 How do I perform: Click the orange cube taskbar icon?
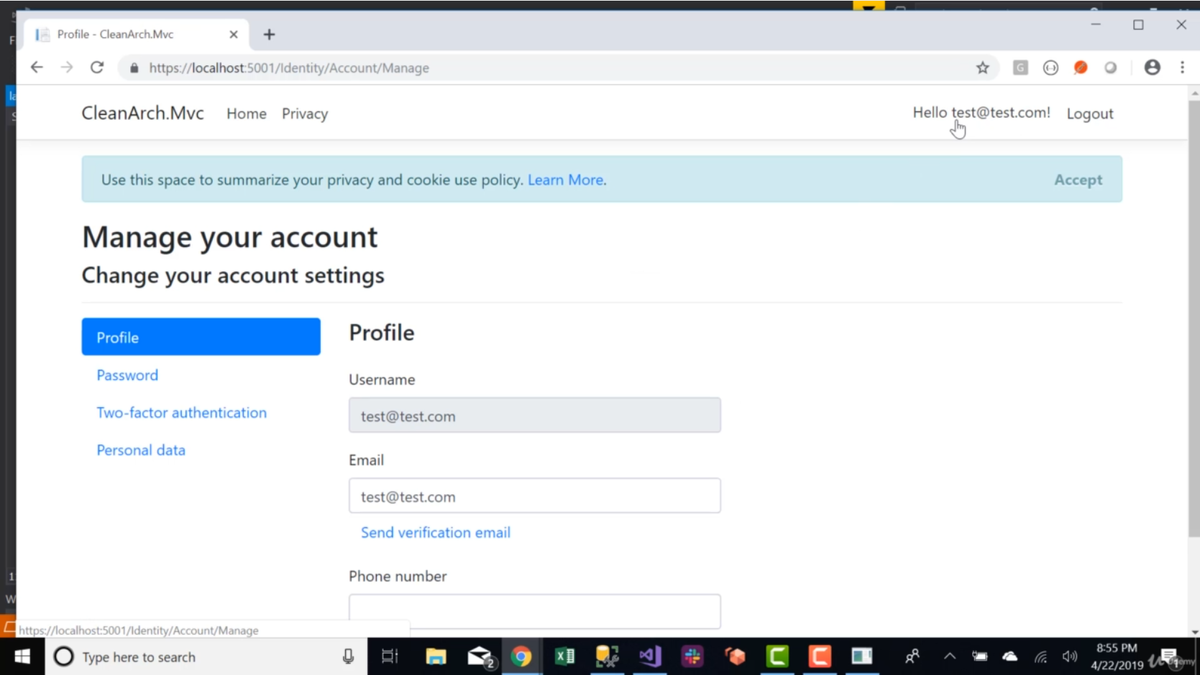(736, 657)
